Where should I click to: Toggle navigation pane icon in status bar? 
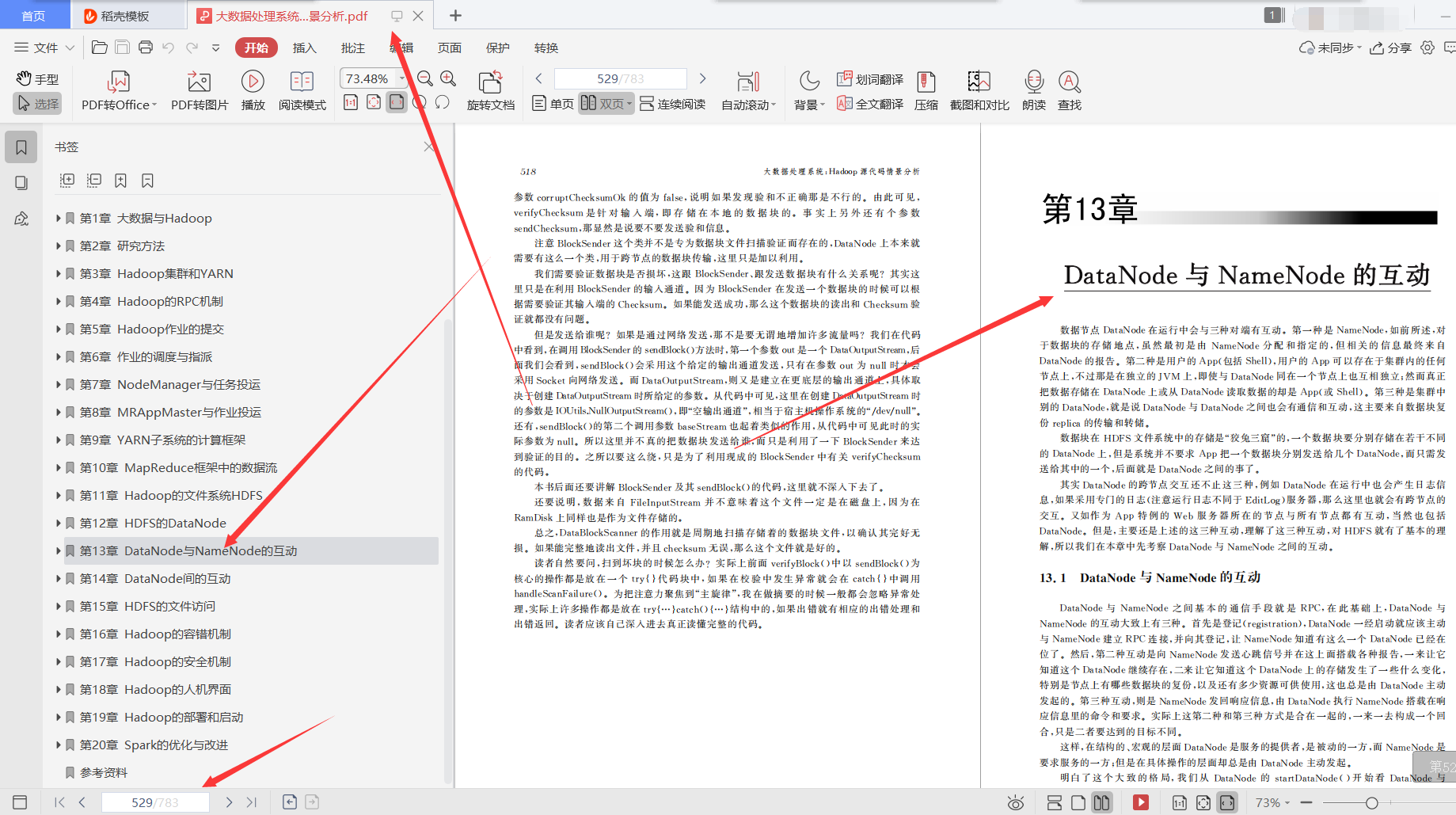[x=20, y=802]
